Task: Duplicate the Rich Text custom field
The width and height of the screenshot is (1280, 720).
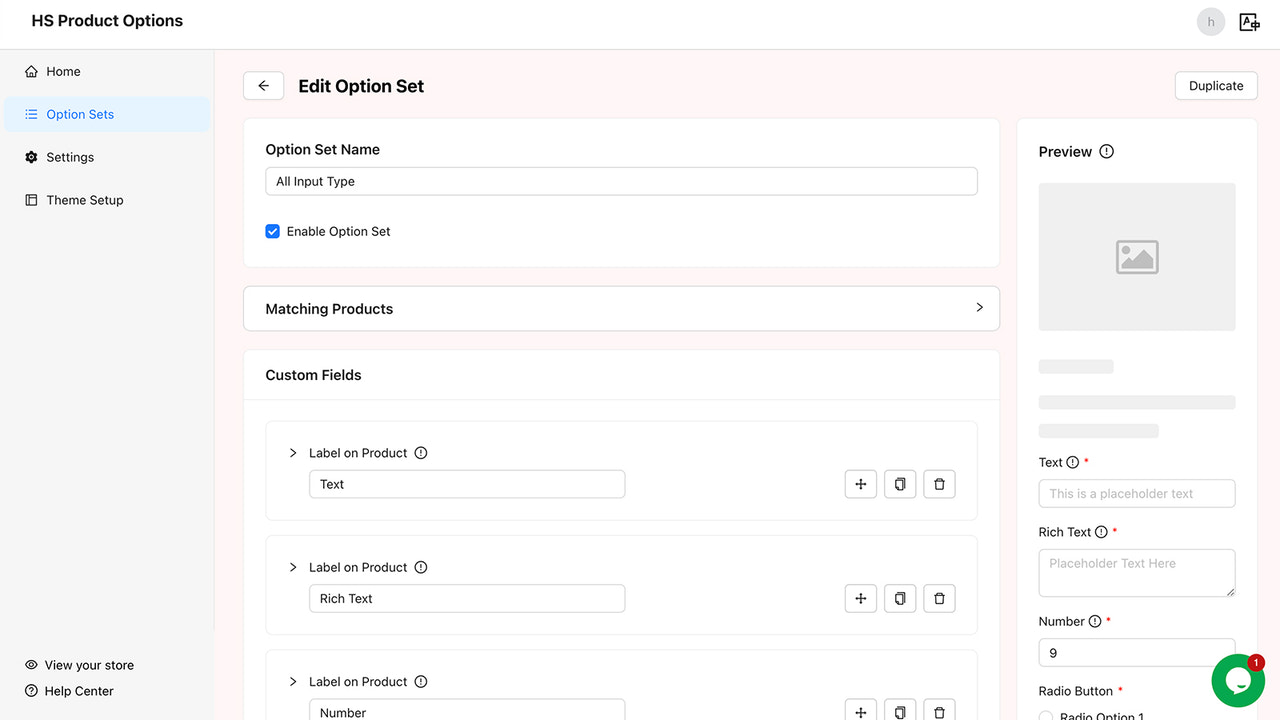Action: tap(899, 598)
